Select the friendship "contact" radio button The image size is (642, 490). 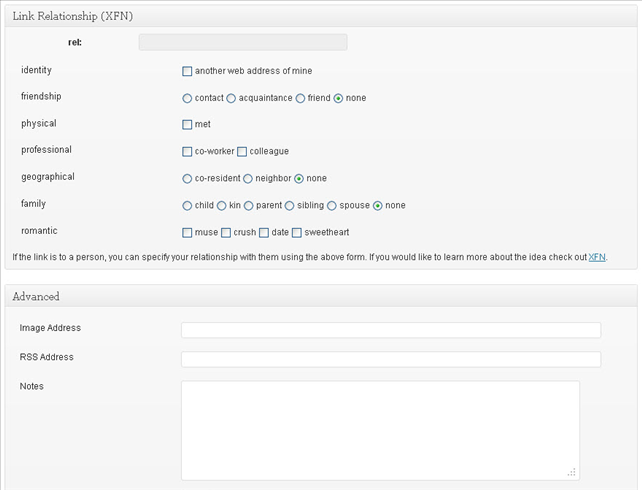tap(187, 98)
